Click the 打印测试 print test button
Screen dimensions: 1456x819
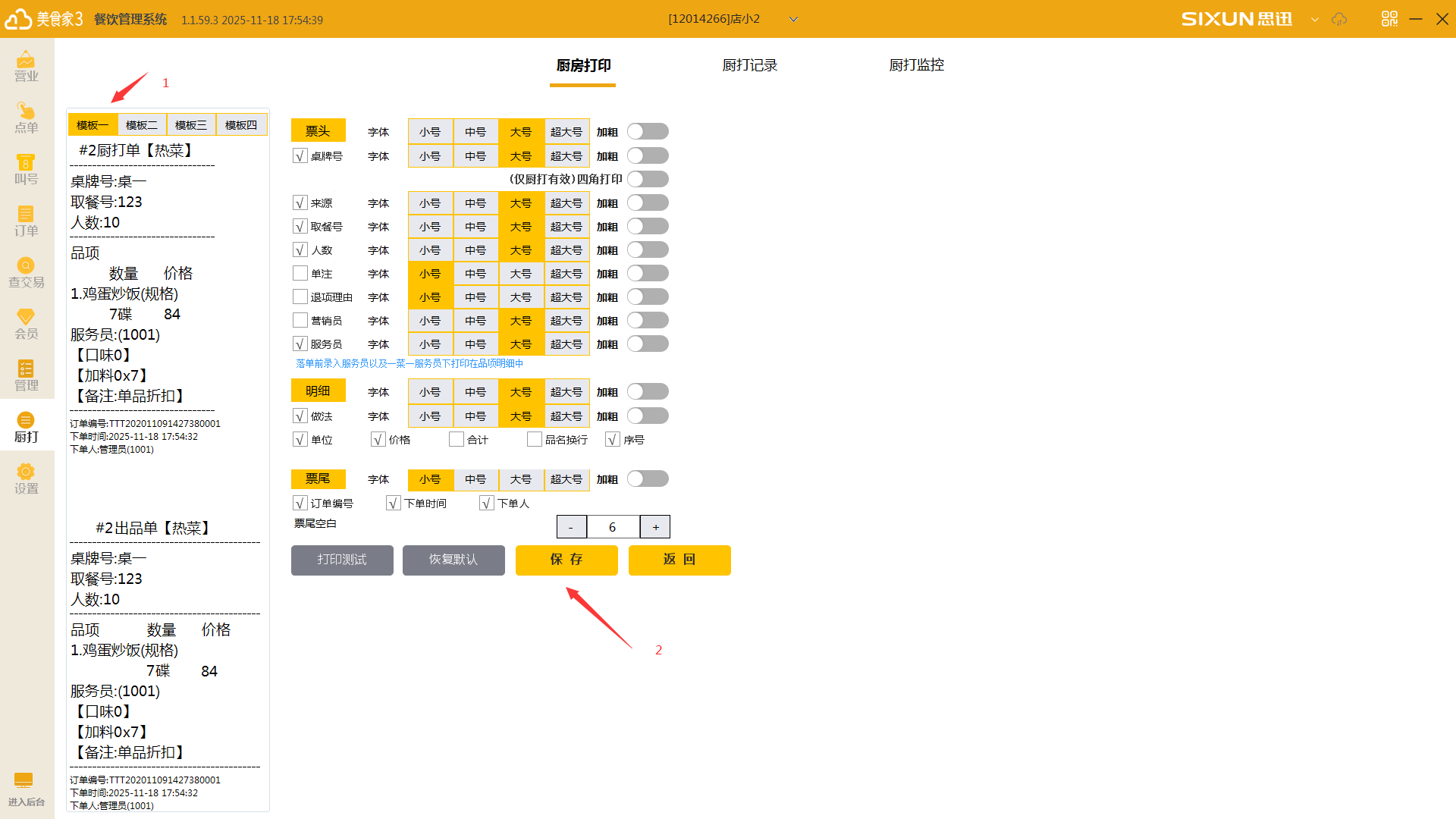(342, 560)
